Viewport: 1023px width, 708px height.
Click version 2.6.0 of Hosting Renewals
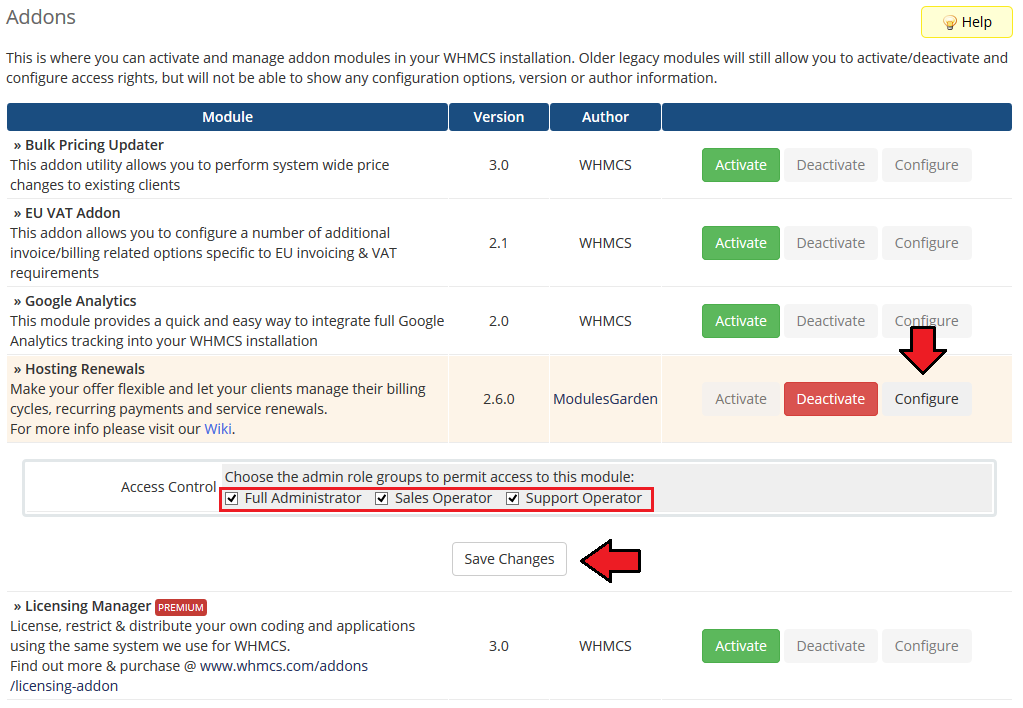(x=498, y=399)
